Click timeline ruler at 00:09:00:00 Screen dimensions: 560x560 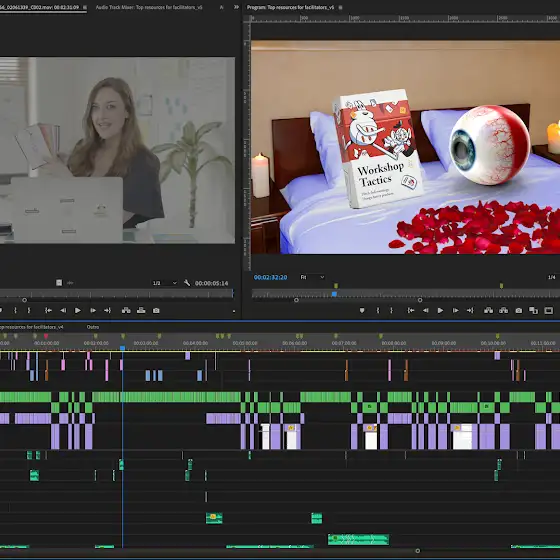point(444,343)
